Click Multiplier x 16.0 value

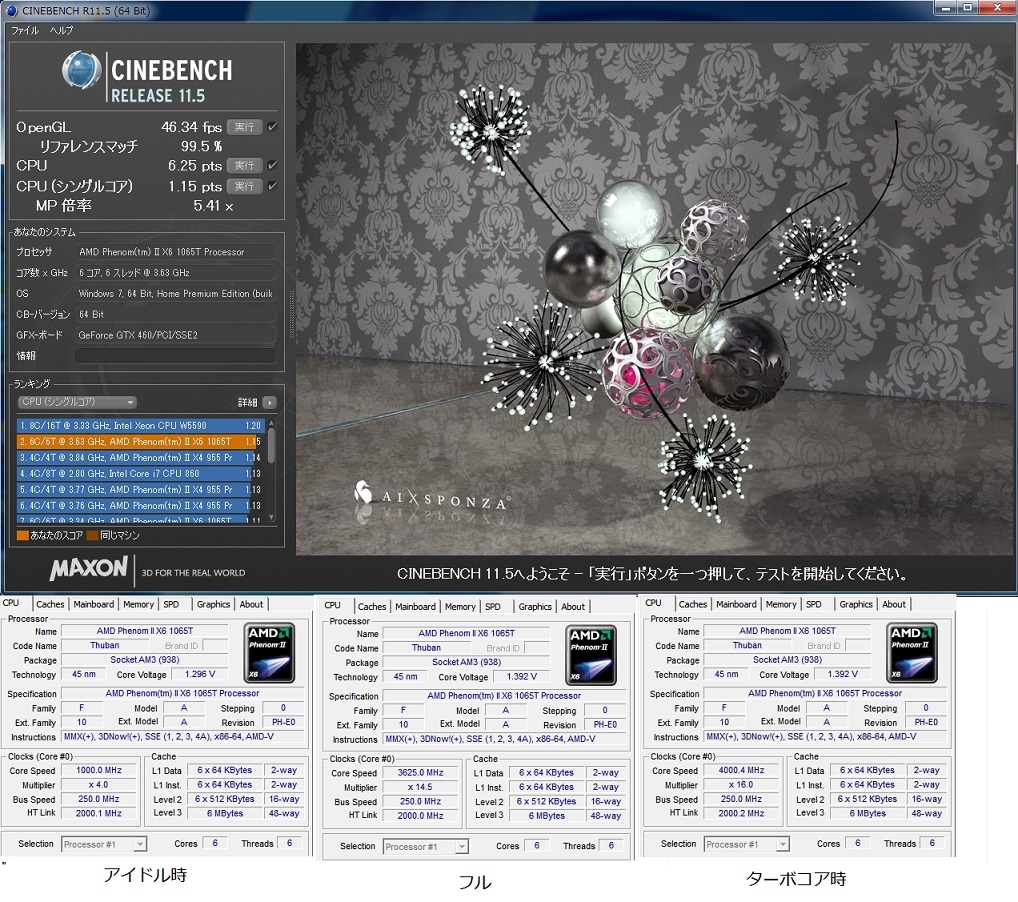click(x=741, y=784)
